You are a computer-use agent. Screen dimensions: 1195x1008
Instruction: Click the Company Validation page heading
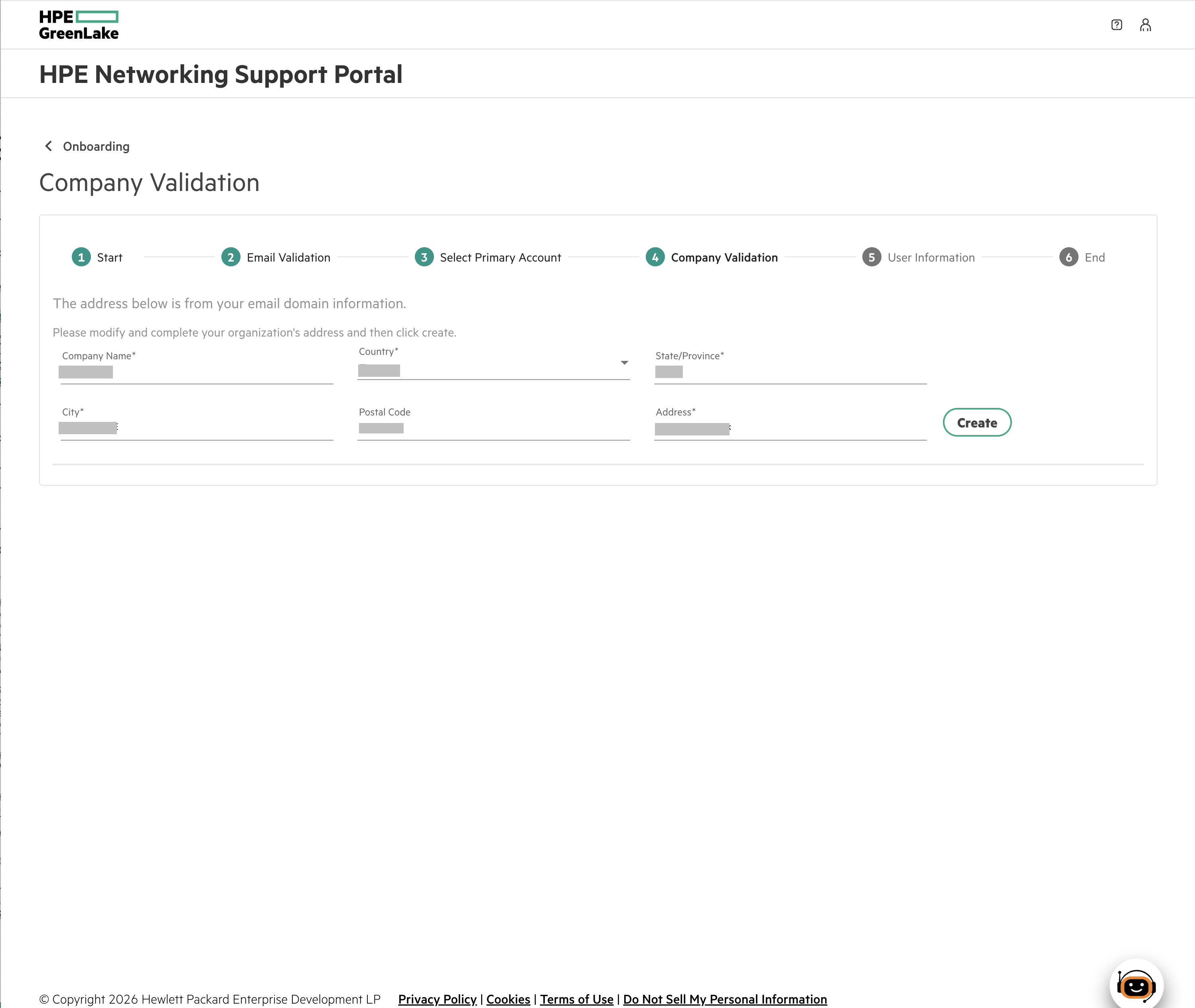click(x=149, y=183)
